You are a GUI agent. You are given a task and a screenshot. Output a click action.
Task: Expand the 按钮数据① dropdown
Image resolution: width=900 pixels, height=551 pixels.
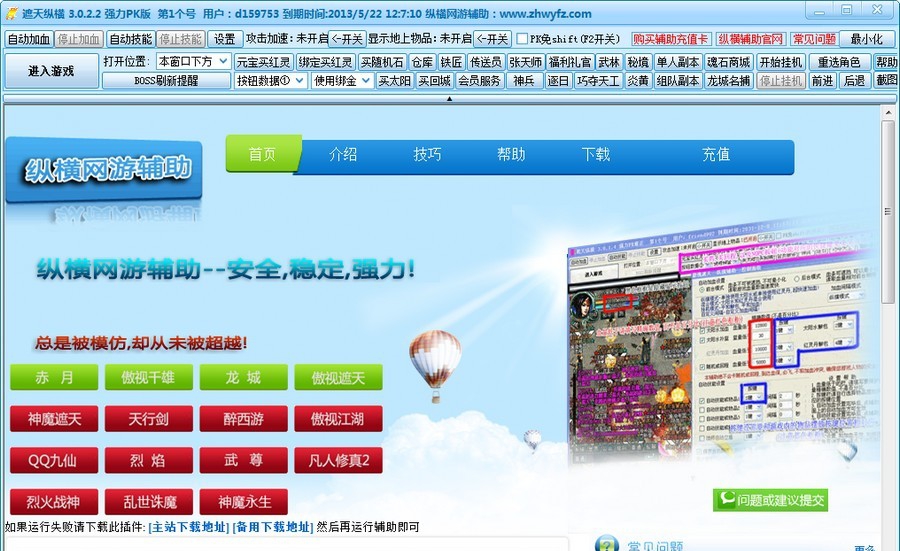270,80
